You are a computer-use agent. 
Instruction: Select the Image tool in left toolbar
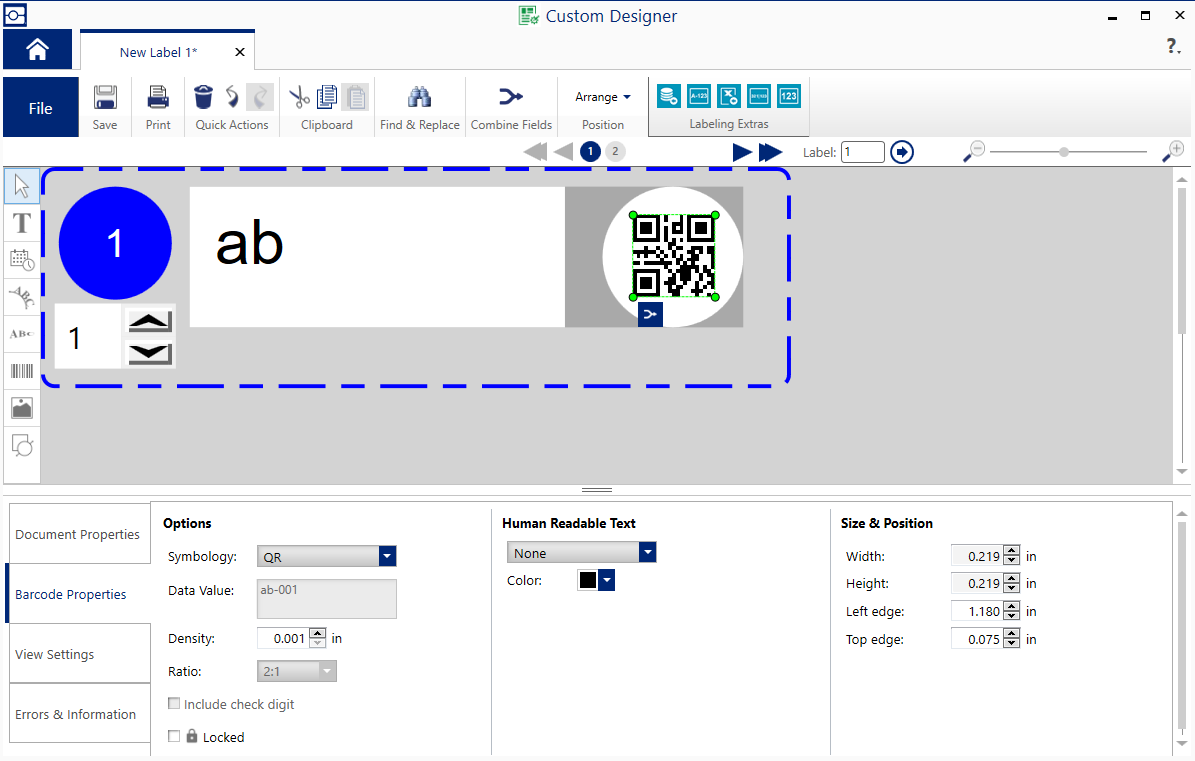[22, 408]
